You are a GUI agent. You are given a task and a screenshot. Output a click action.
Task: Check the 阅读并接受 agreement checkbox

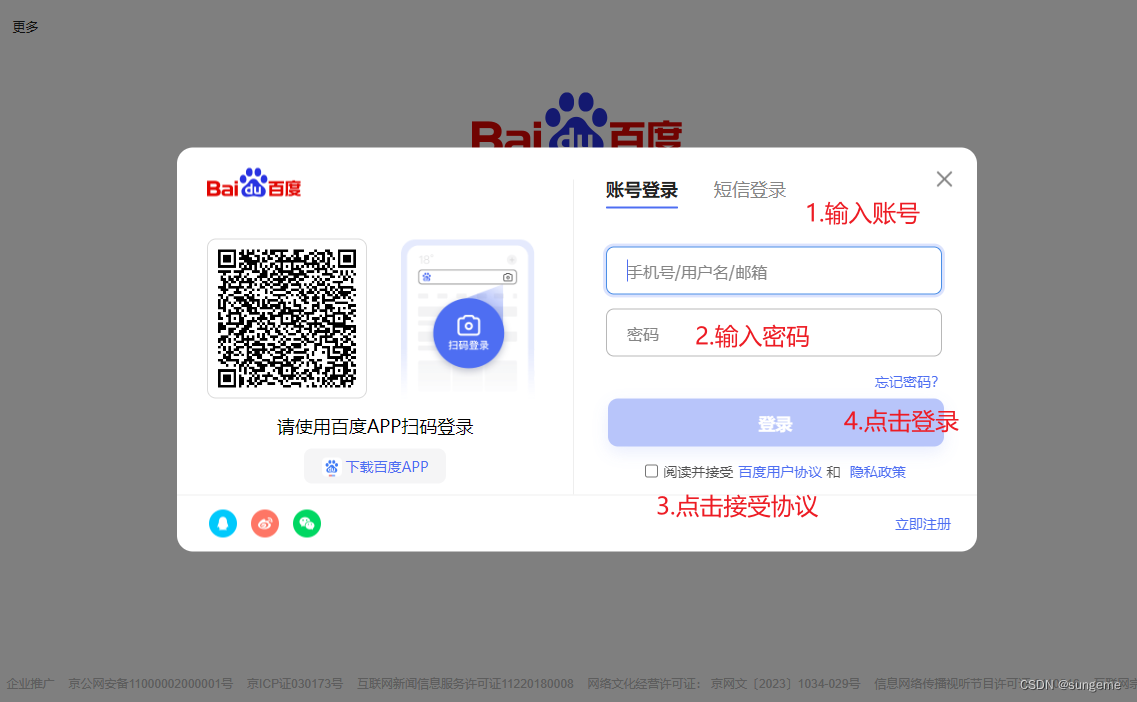[651, 471]
